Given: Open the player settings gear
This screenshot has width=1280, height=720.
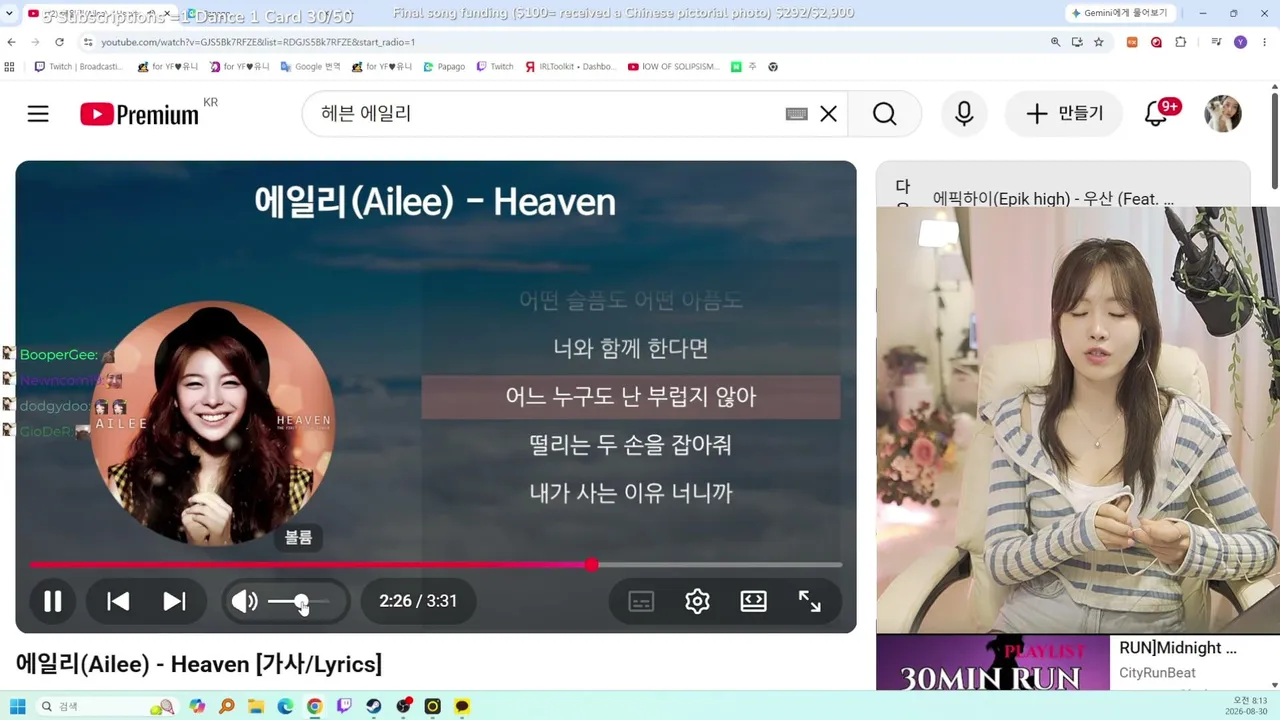Looking at the screenshot, I should coord(697,601).
